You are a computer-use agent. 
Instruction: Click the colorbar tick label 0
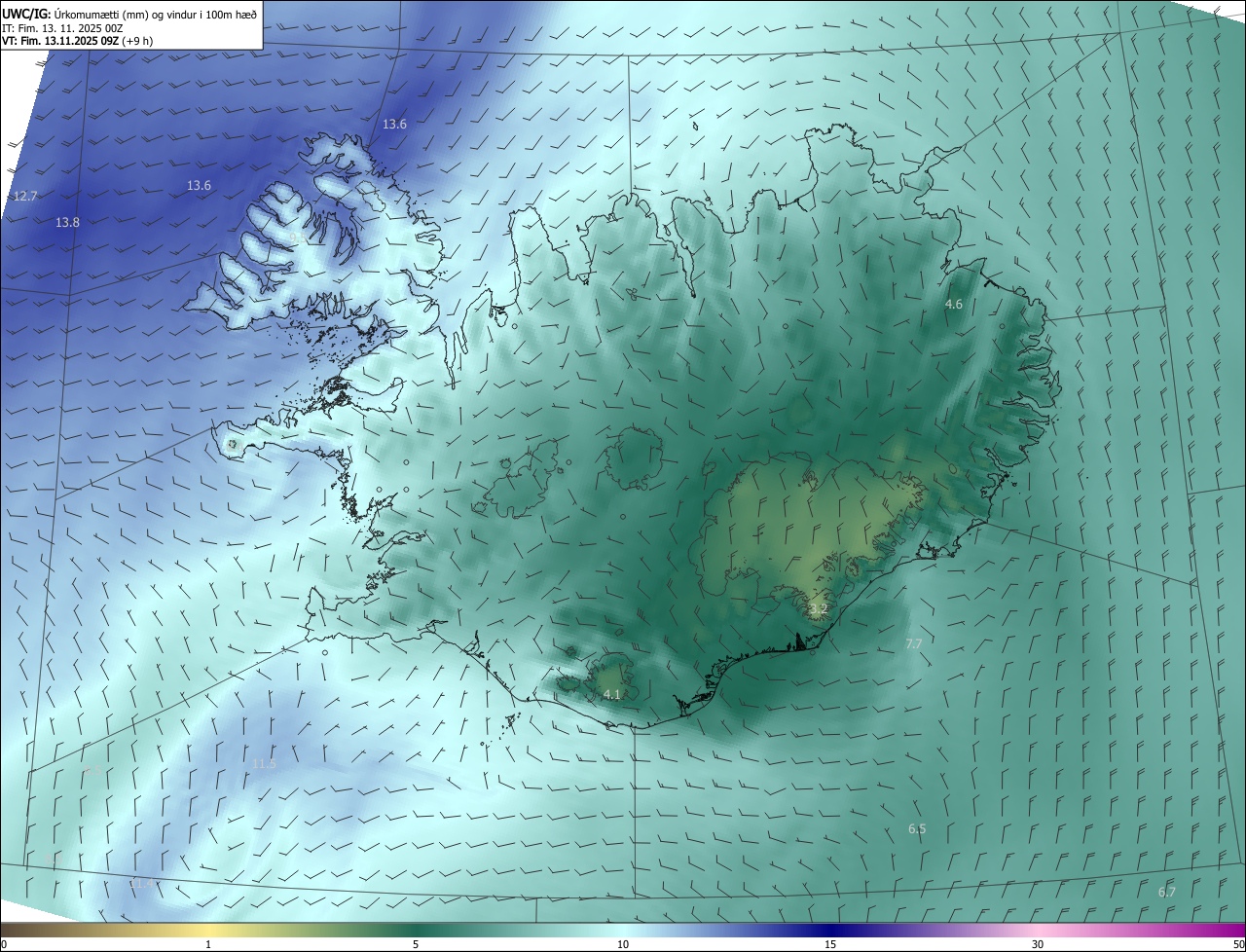point(4,944)
